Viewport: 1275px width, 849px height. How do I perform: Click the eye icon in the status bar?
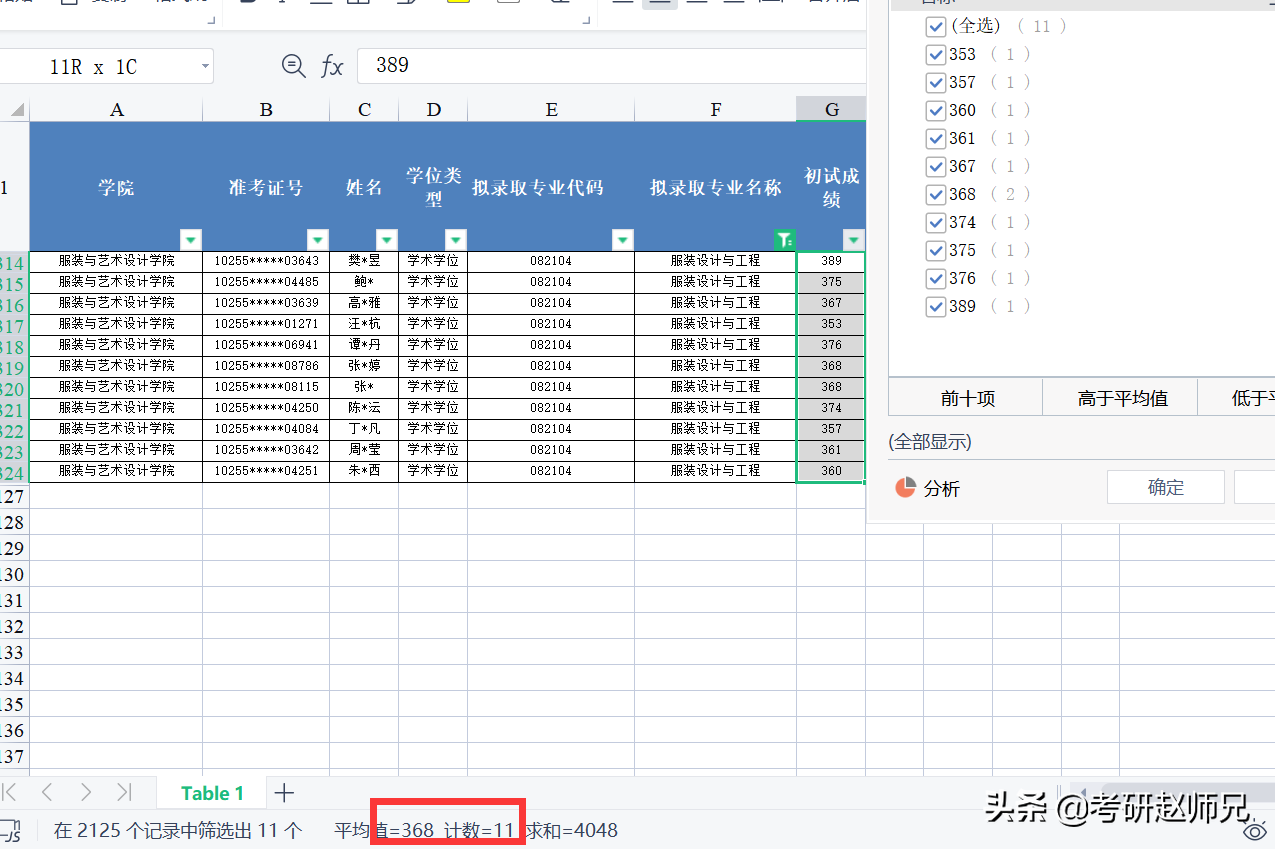point(1255,830)
